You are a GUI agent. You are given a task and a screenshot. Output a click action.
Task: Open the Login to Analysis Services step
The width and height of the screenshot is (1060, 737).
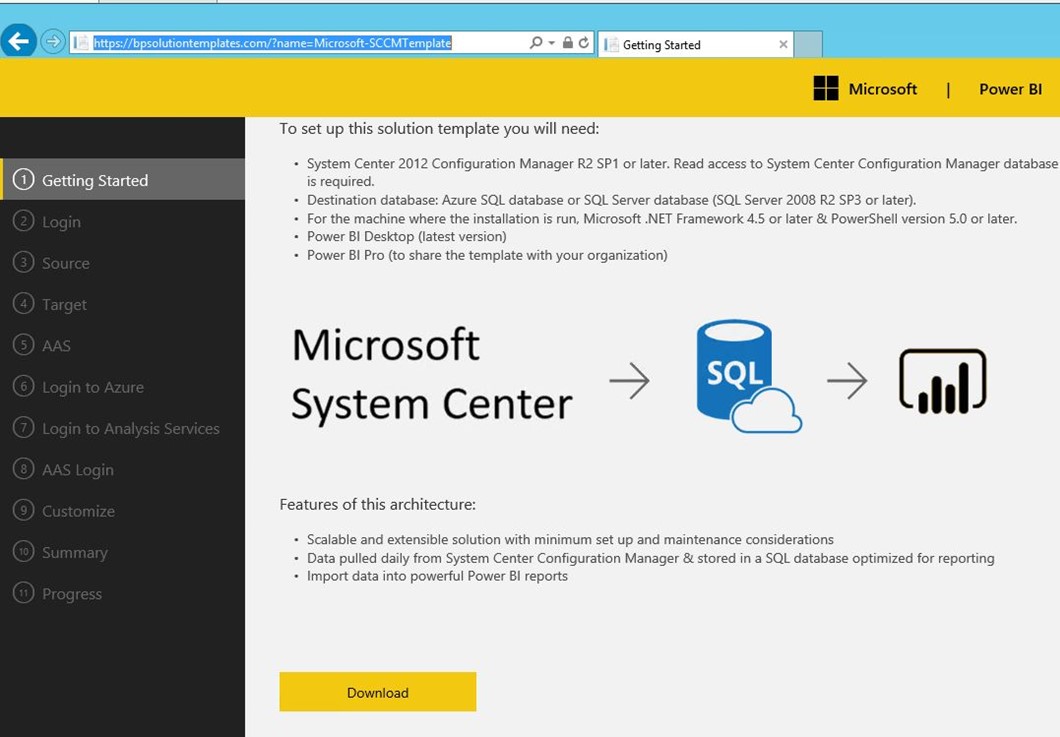coord(122,428)
